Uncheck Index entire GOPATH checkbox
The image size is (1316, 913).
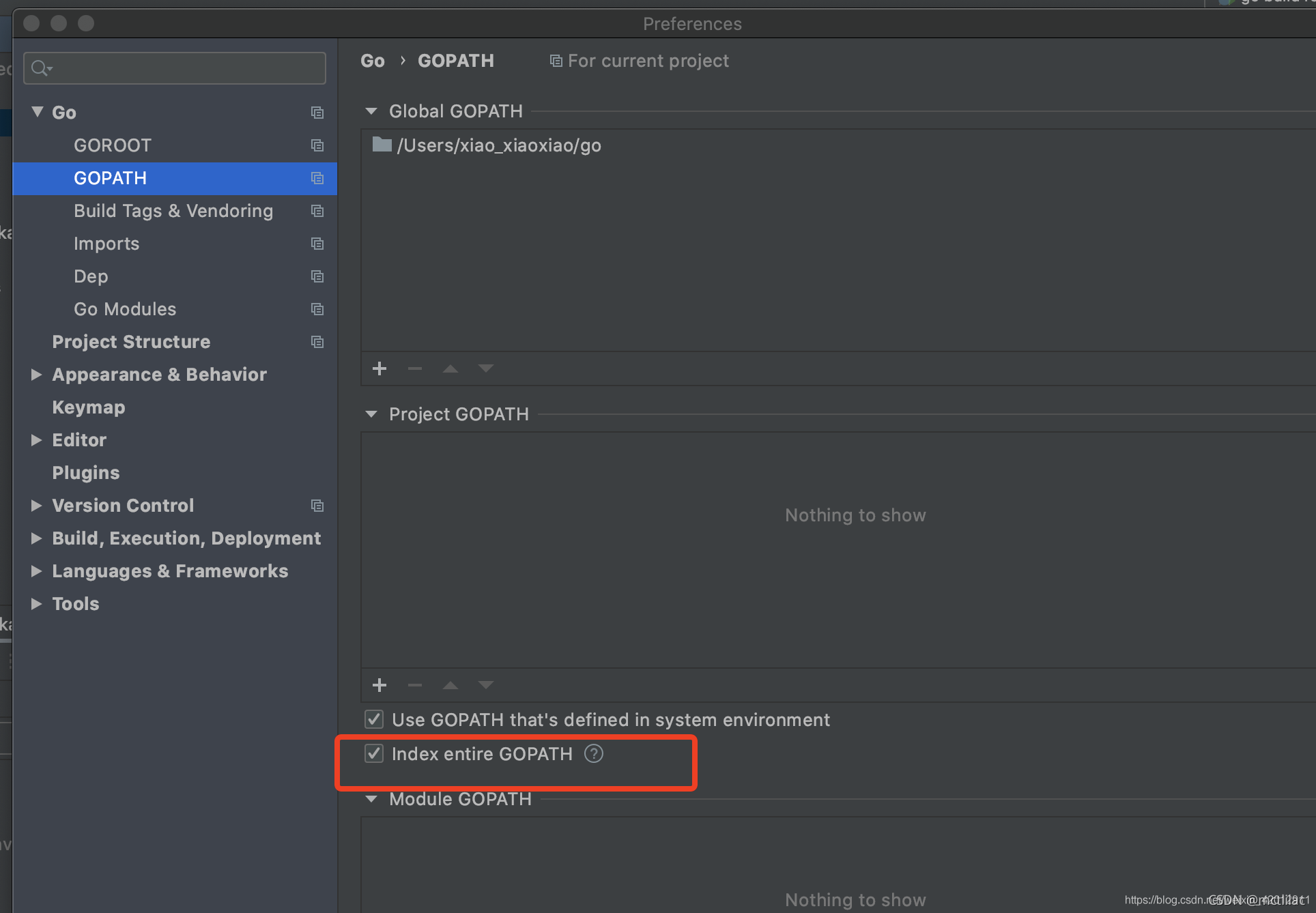(x=374, y=754)
